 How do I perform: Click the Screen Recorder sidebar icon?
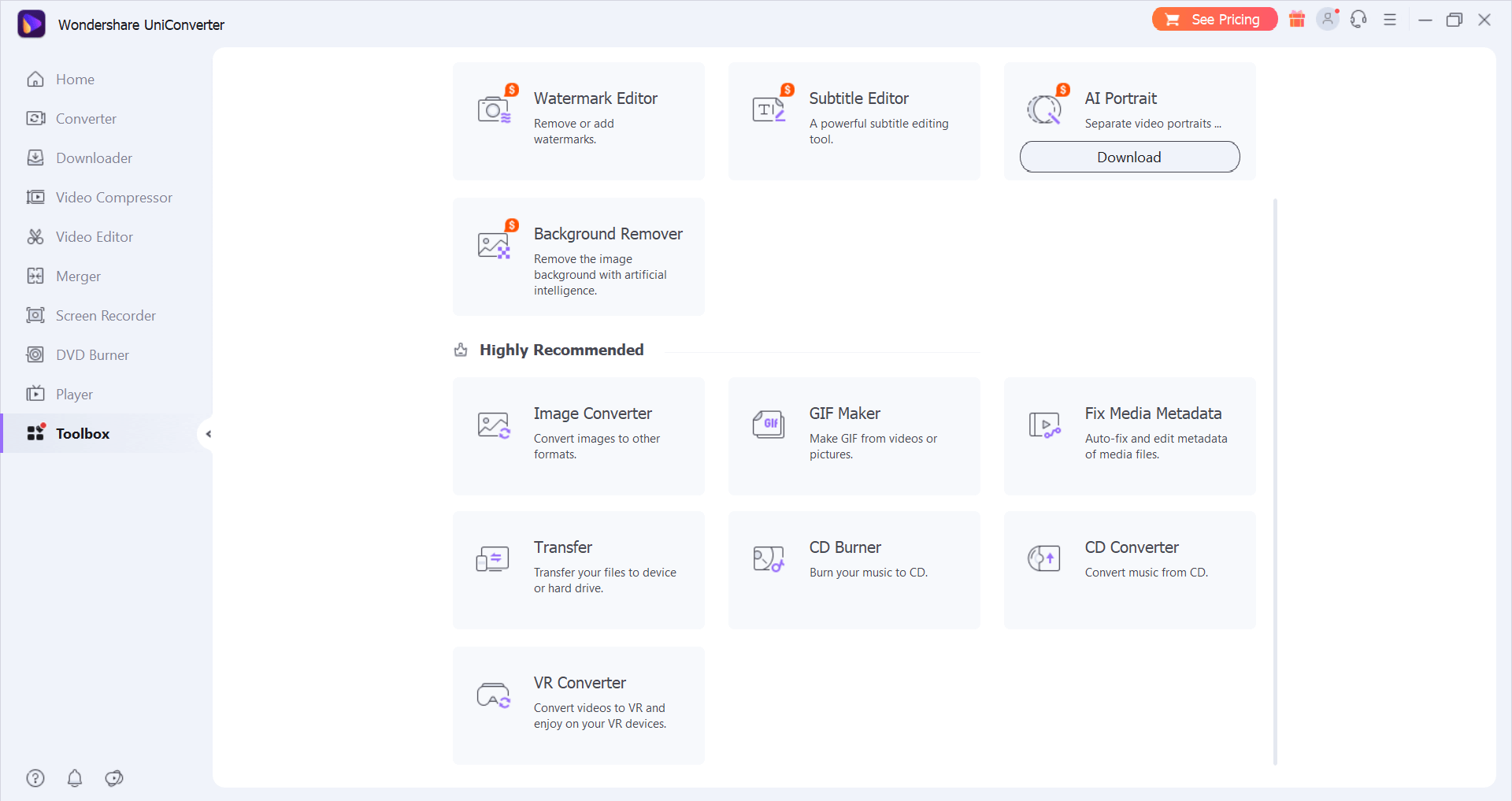click(35, 315)
